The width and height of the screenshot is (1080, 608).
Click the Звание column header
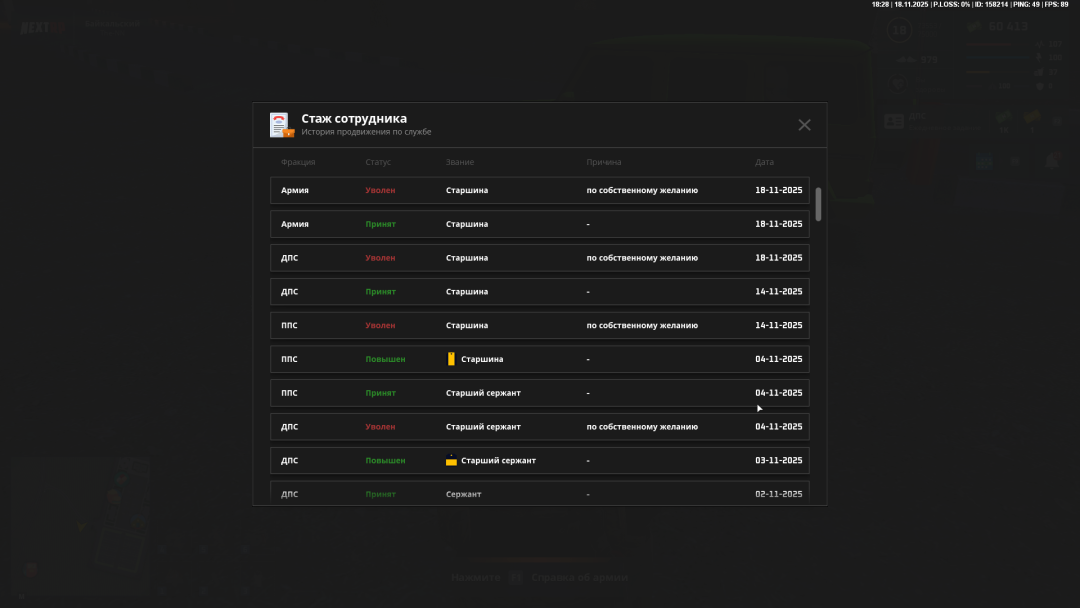(x=460, y=162)
